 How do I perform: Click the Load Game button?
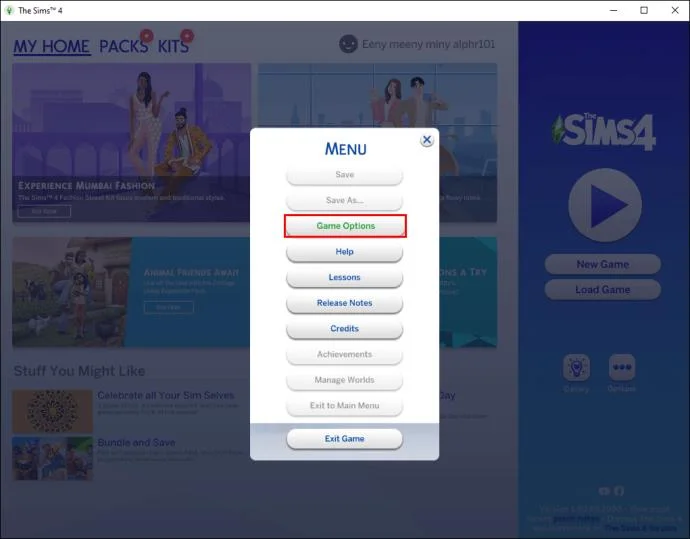point(602,290)
